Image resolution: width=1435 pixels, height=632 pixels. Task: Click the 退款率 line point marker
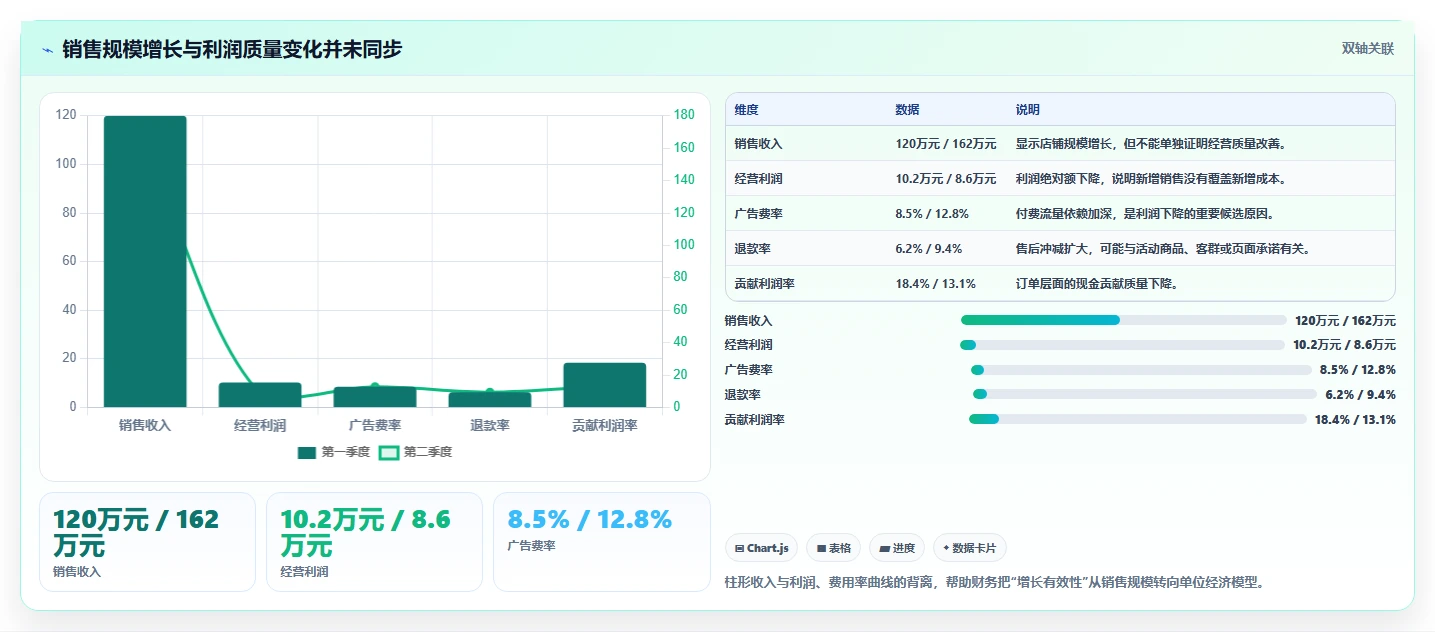click(x=490, y=392)
